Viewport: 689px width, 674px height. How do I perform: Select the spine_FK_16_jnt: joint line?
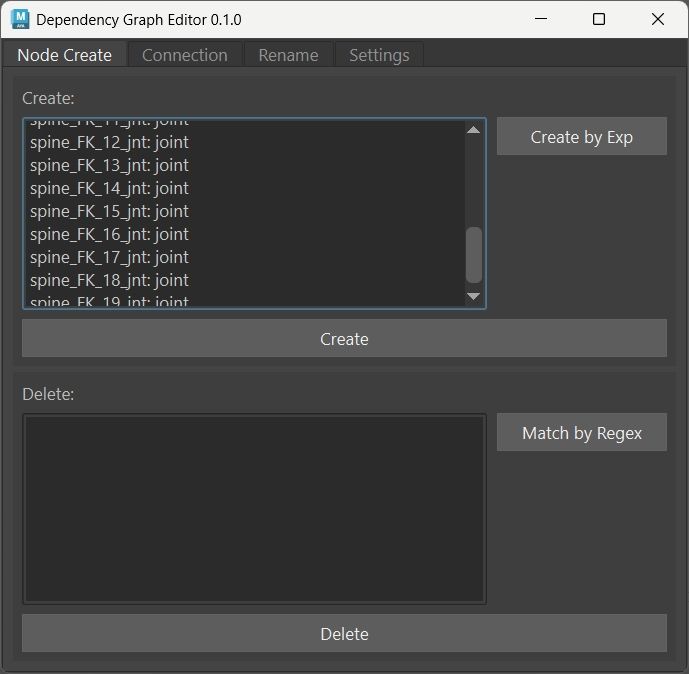pos(109,234)
